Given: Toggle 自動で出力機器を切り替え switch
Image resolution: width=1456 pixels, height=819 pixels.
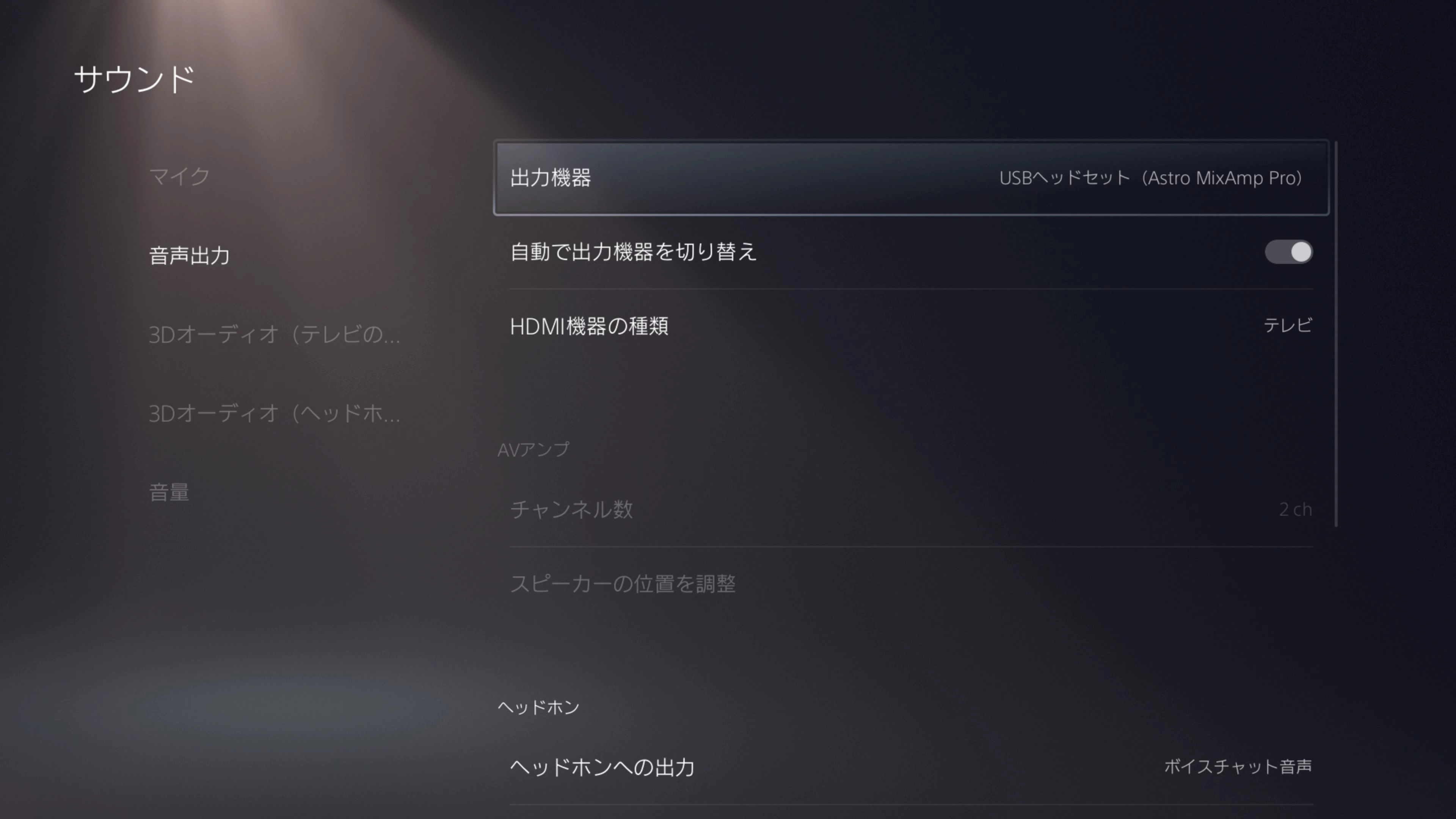Looking at the screenshot, I should 1288,252.
